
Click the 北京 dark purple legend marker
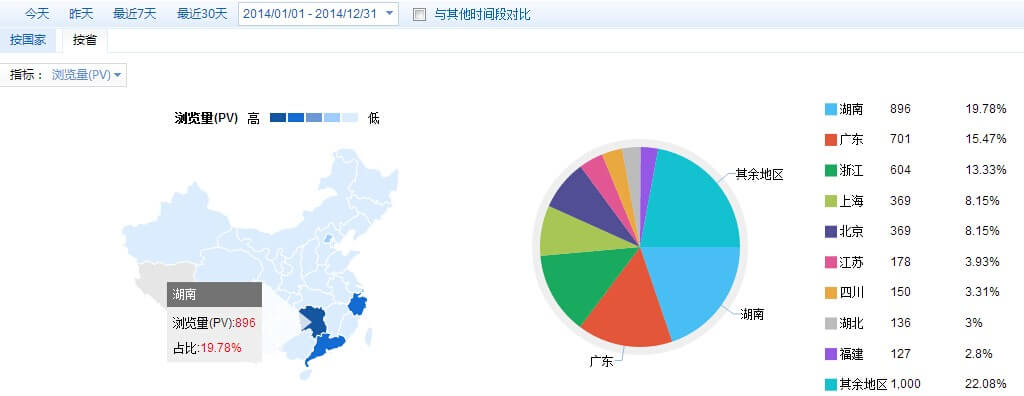(x=831, y=231)
